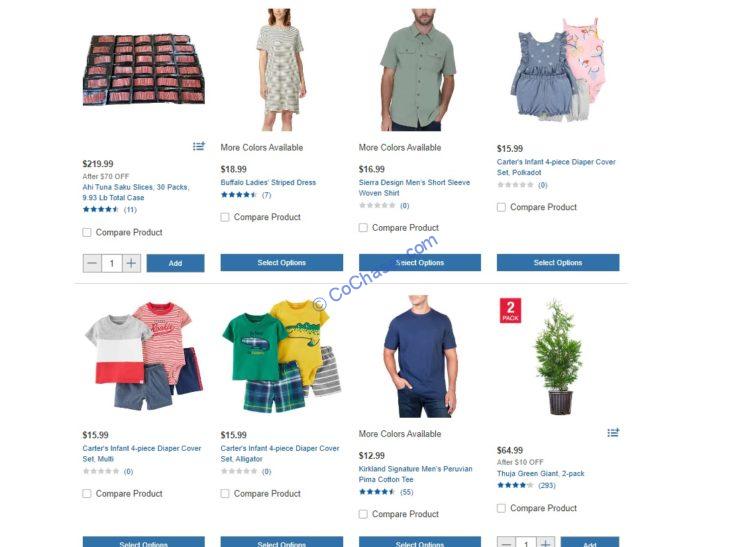This screenshot has height=547, width=750.
Task: Open star rating of Kirkland Pima Tee
Action: [x=377, y=492]
